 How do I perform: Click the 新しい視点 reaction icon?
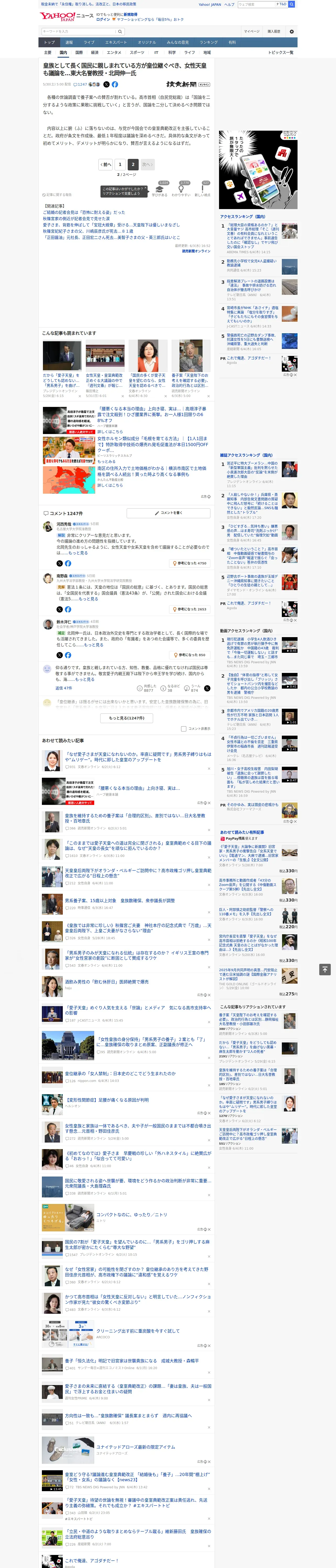tap(203, 189)
